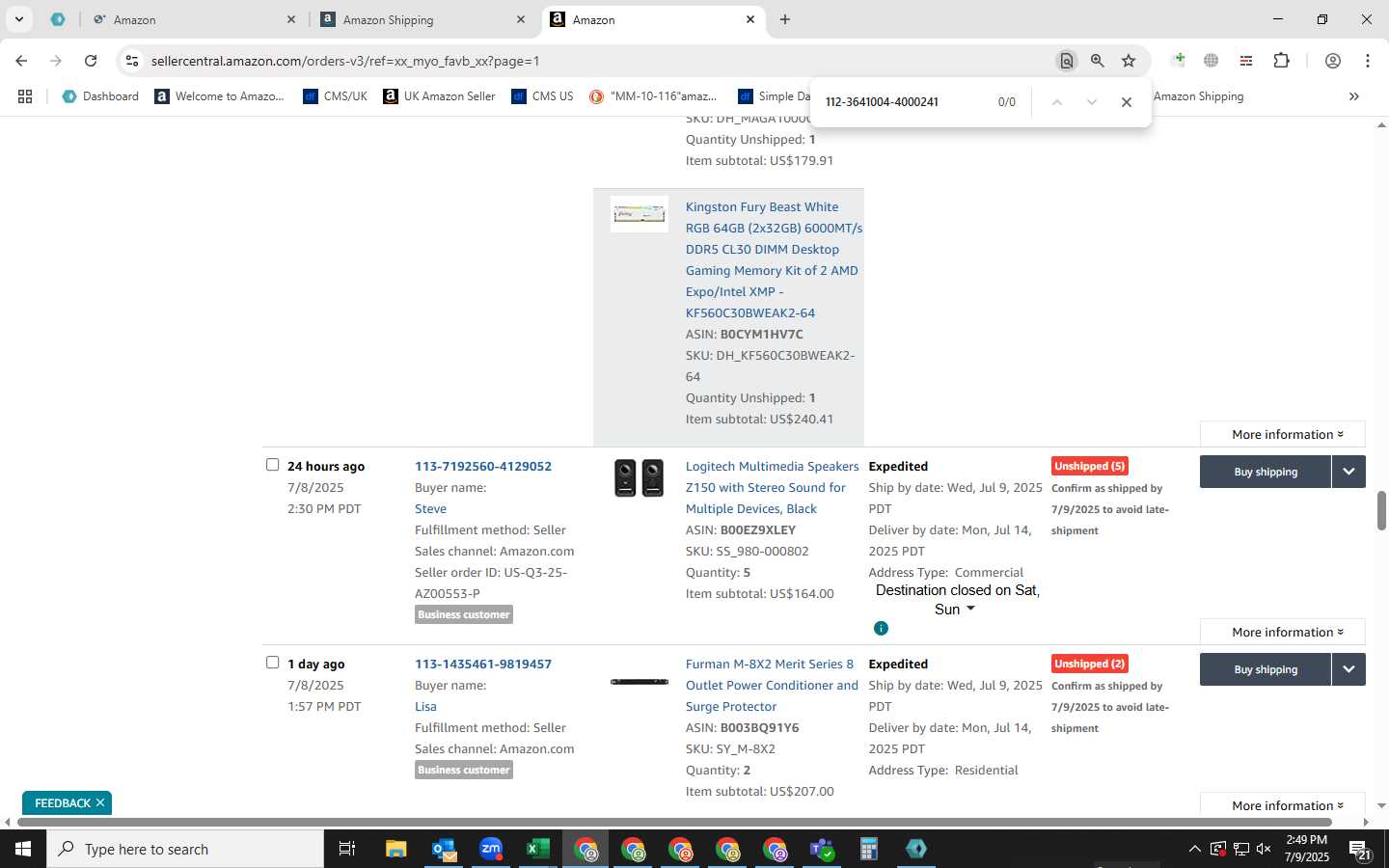Open a new browser tab
The width and height of the screenshot is (1389, 868).
pos(785,19)
